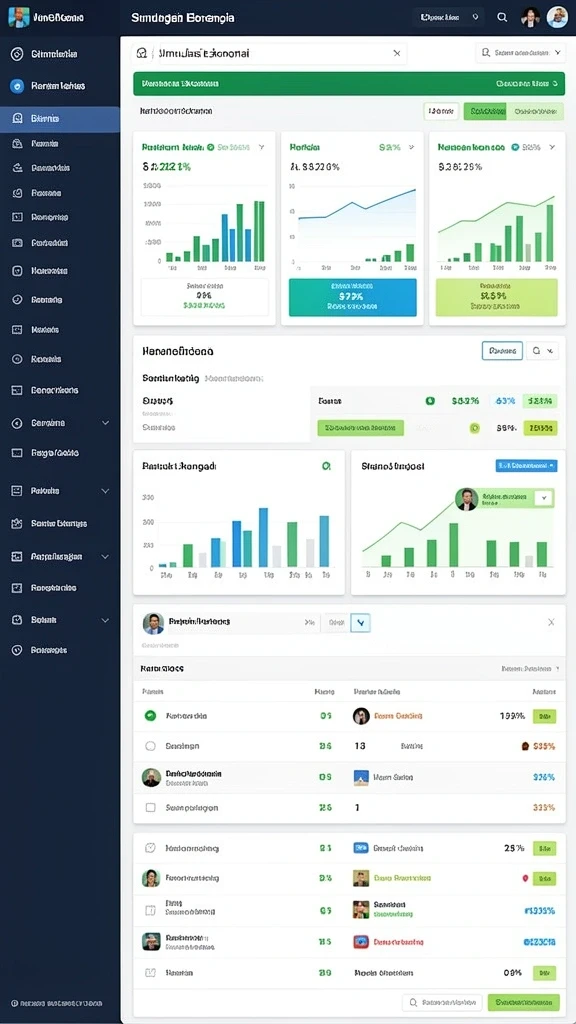Image resolution: width=576 pixels, height=1024 pixels.
Task: Click the green button beside the 25% value
Action: tap(545, 848)
